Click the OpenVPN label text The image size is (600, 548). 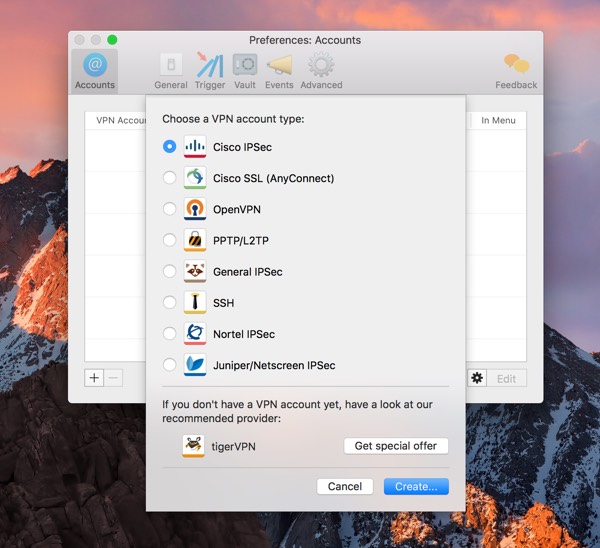pyautogui.click(x=237, y=209)
